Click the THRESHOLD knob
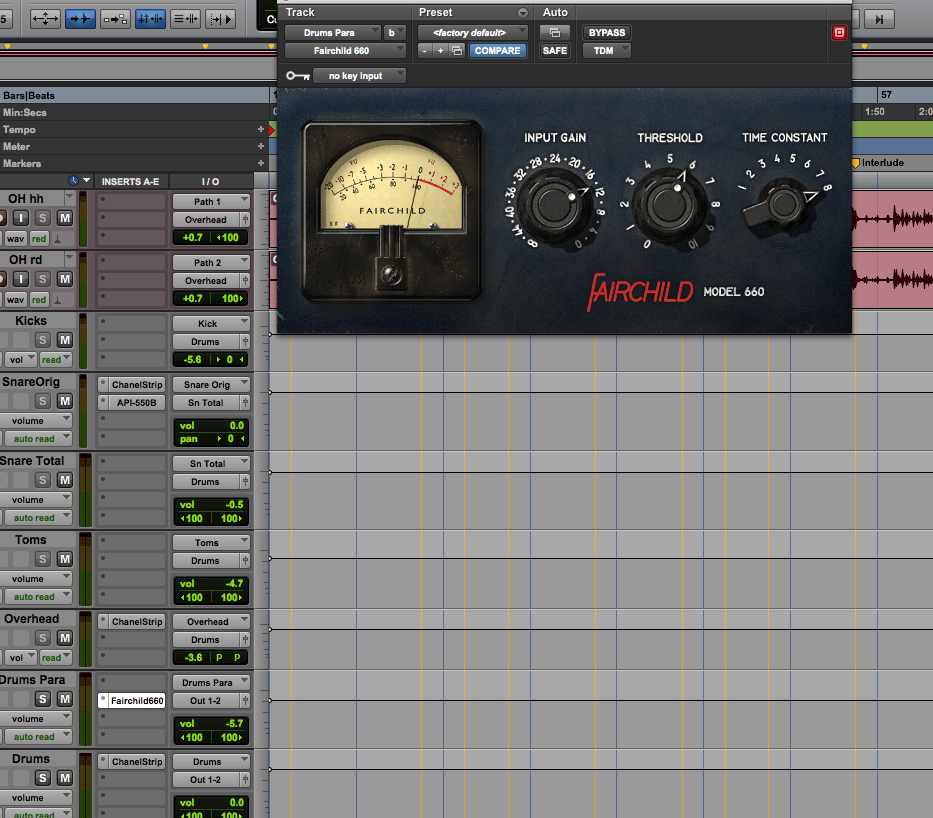The width and height of the screenshot is (933, 818). pos(670,204)
